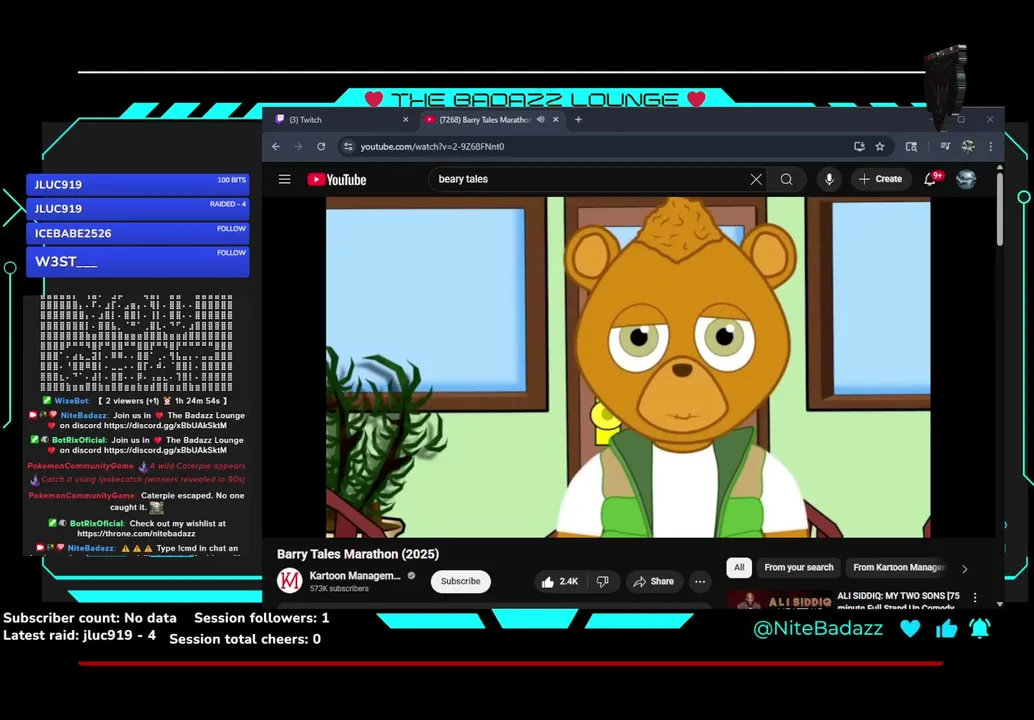Image resolution: width=1034 pixels, height=720 pixels.
Task: Like the Barry Tales Marathon video
Action: point(560,582)
